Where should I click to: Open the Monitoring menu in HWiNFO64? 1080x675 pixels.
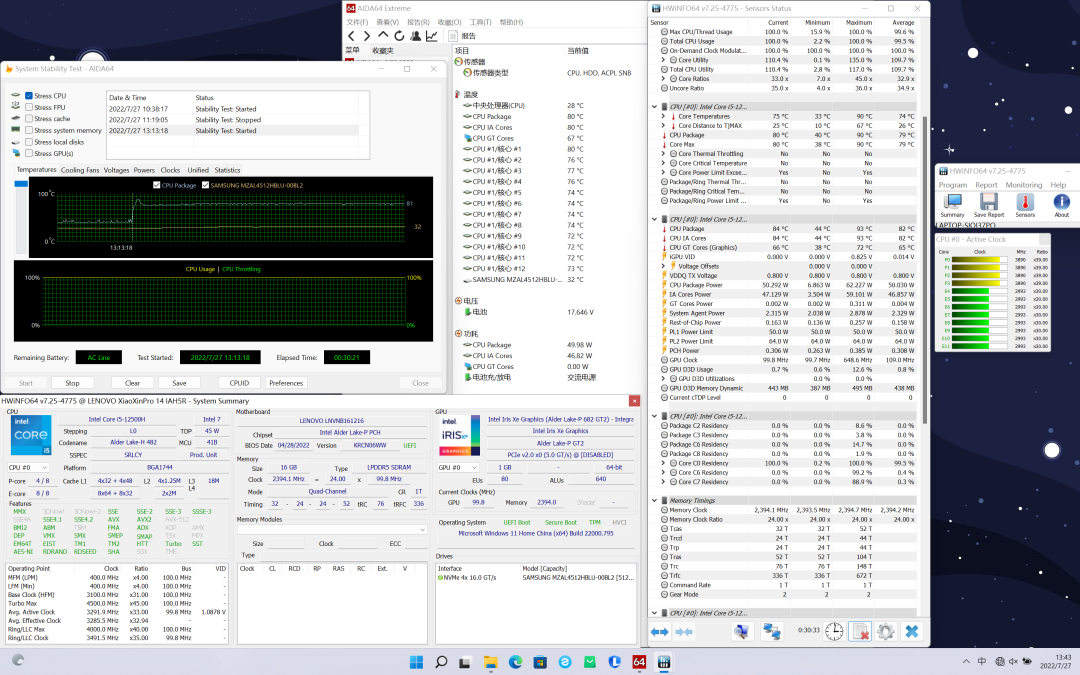1023,185
